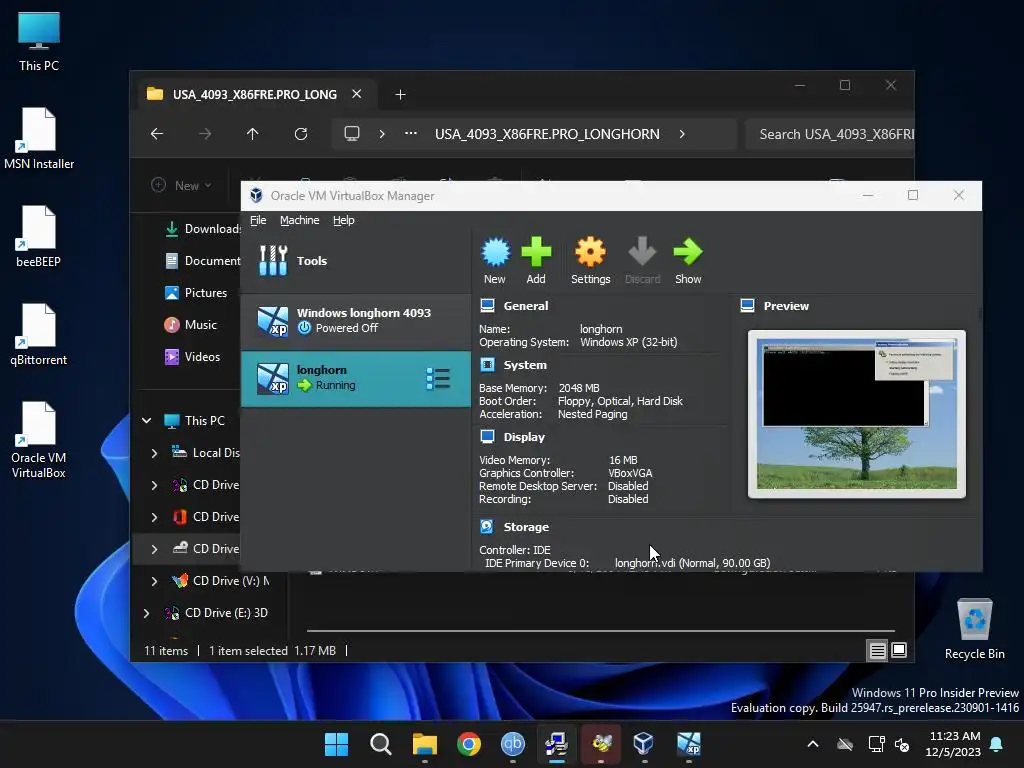Open the File menu in VirtualBox
The width and height of the screenshot is (1024, 768).
tap(258, 220)
